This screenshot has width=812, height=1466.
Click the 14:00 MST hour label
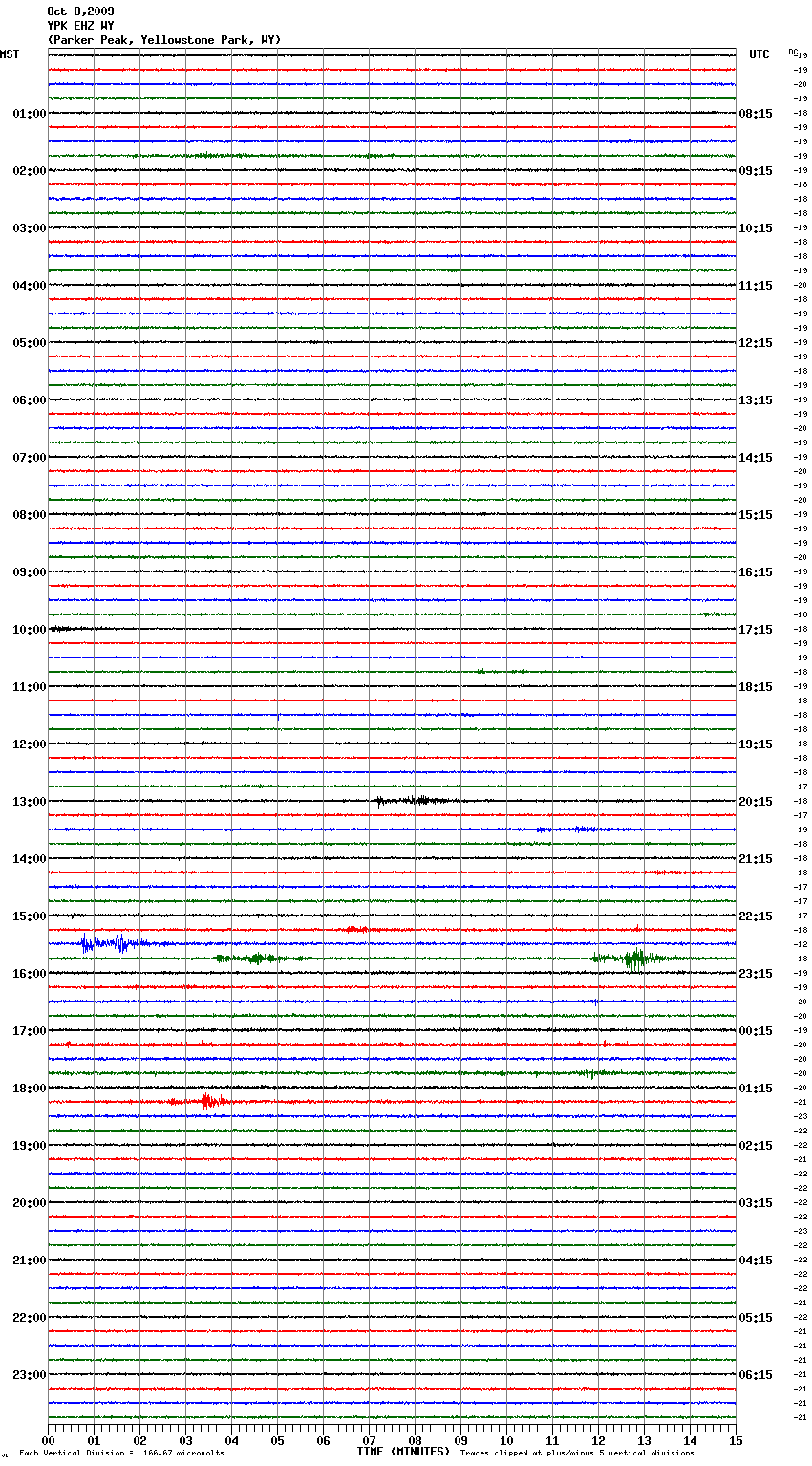point(30,859)
